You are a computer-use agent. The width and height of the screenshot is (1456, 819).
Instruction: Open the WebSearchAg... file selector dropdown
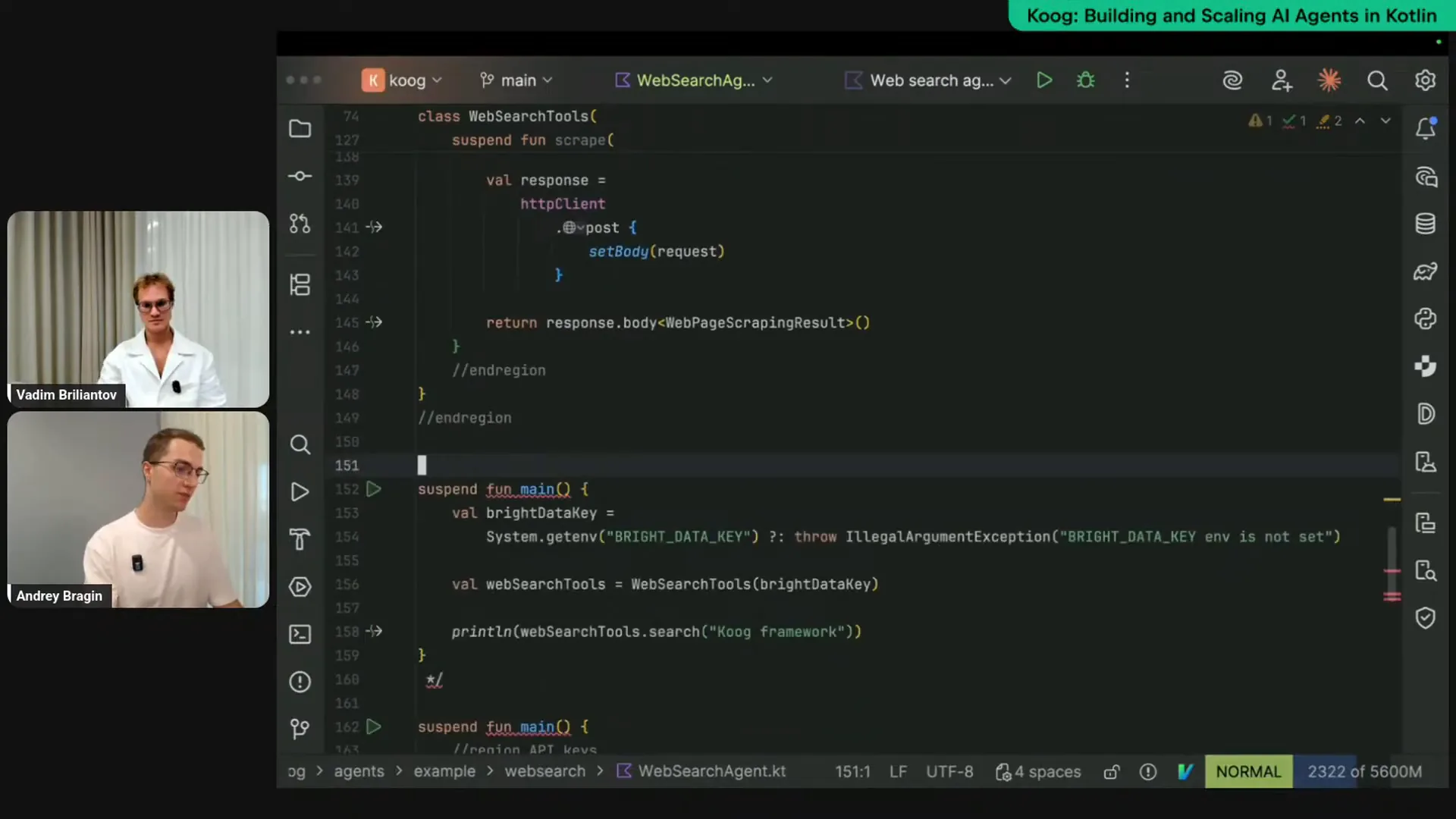click(x=694, y=80)
